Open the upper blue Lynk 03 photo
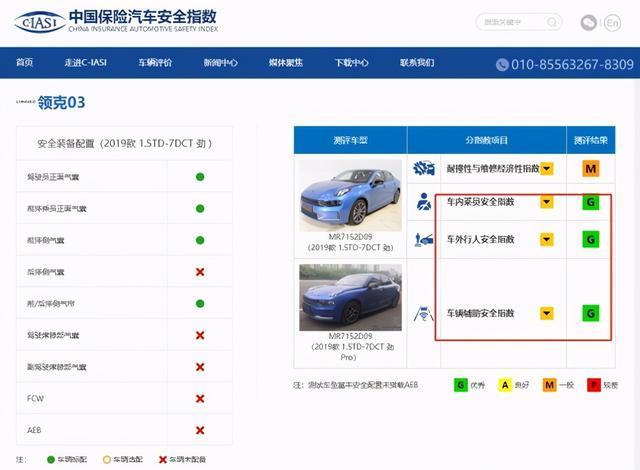640x470 pixels. pyautogui.click(x=350, y=195)
